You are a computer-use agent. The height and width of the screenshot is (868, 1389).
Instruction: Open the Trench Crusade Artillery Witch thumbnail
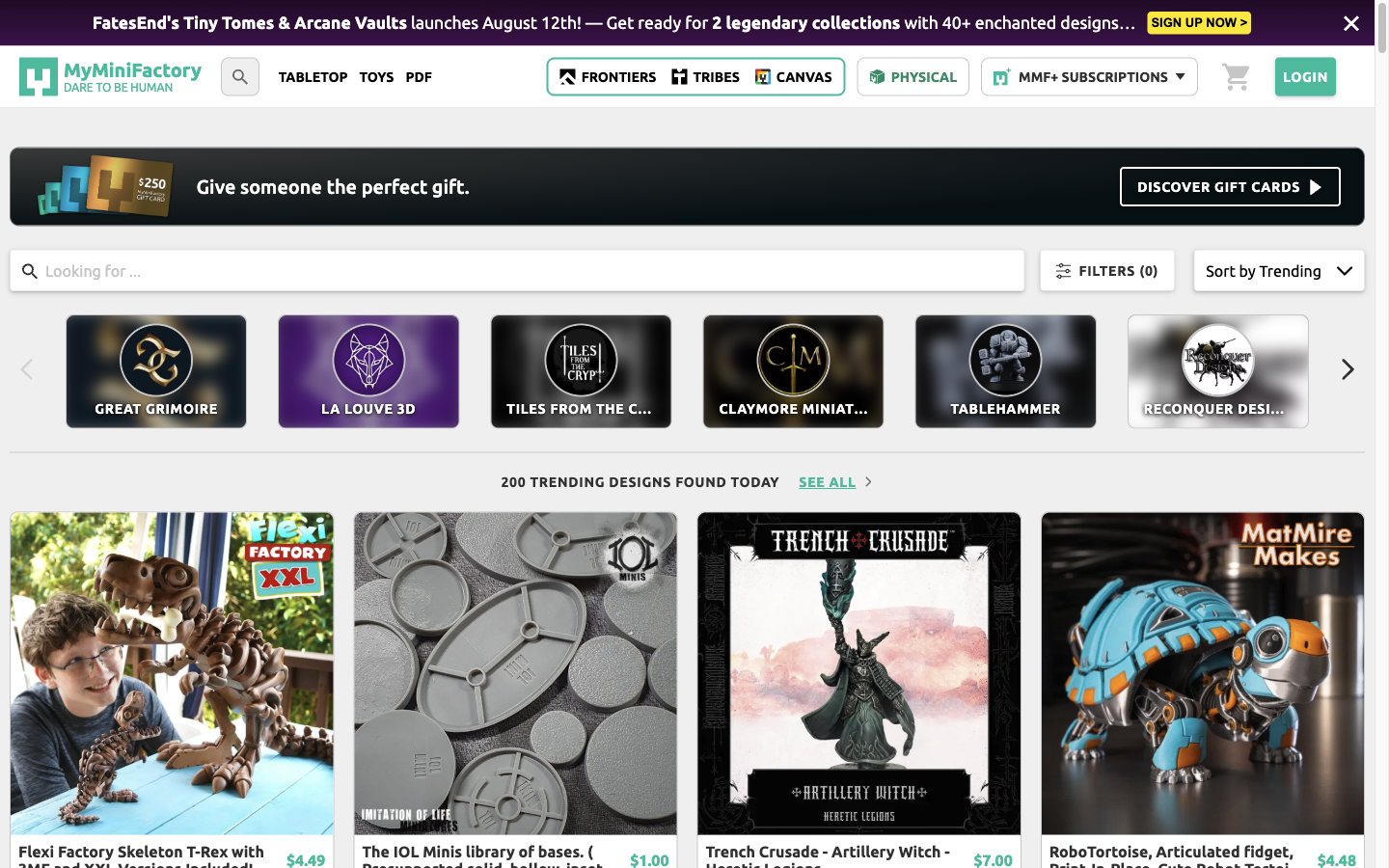click(x=858, y=673)
